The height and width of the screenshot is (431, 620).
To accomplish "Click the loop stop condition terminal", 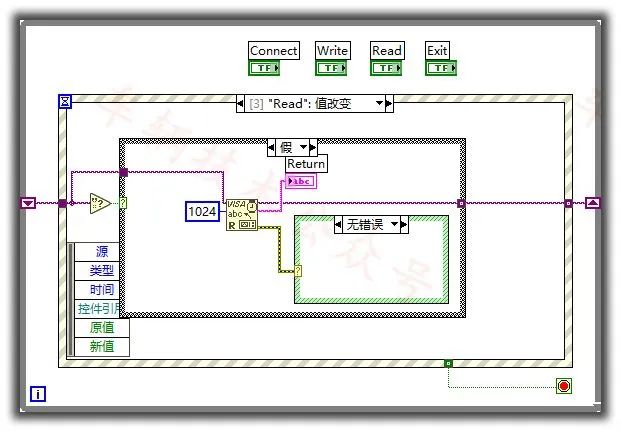I will (564, 386).
